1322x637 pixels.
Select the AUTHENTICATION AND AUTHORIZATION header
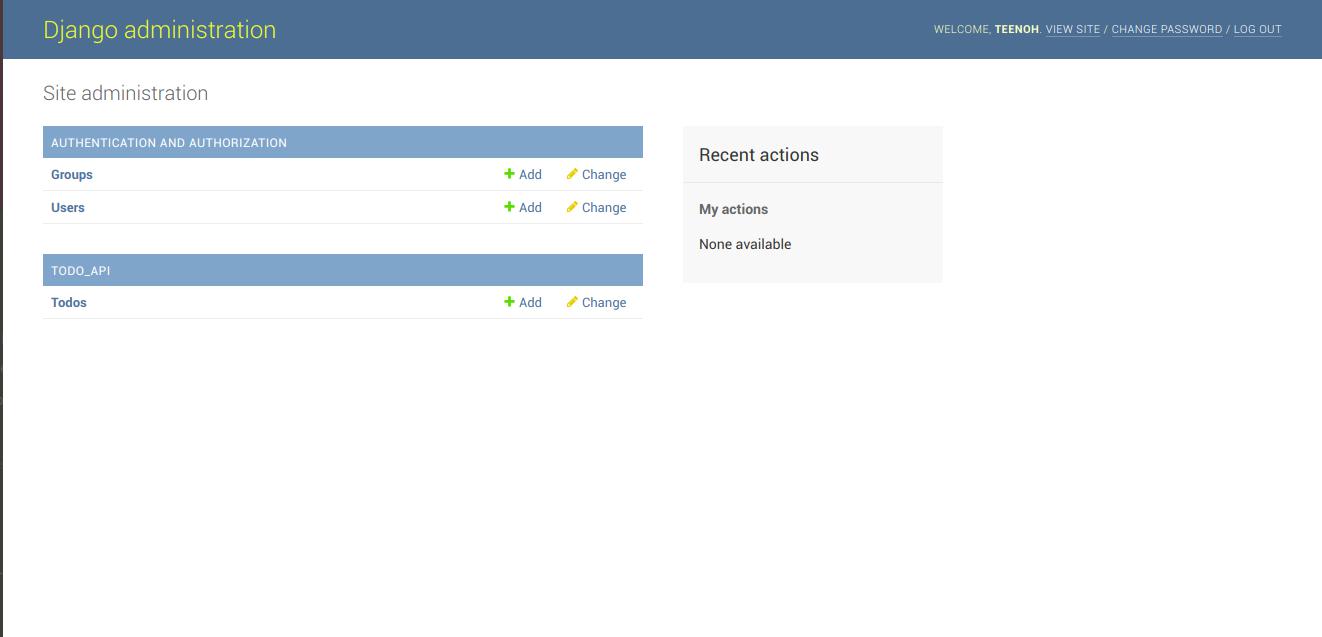168,142
